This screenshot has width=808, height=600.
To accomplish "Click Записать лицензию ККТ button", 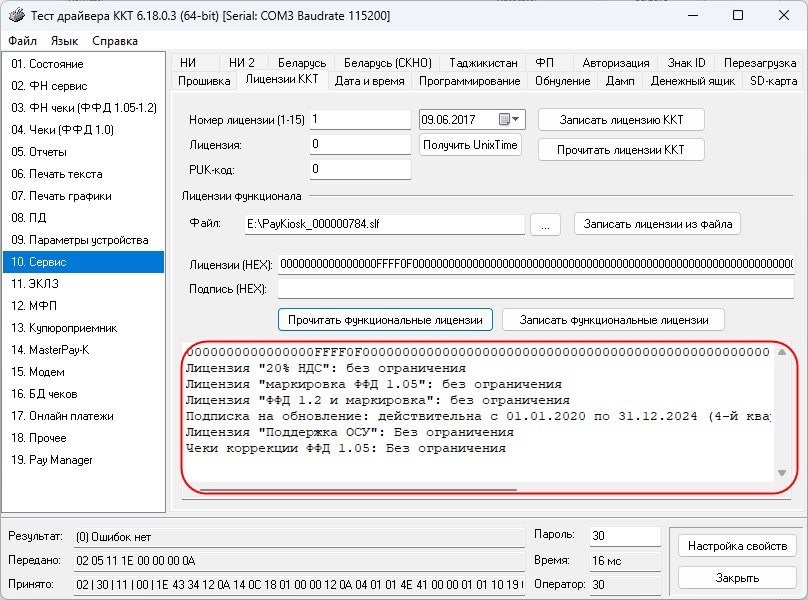I will point(621,119).
